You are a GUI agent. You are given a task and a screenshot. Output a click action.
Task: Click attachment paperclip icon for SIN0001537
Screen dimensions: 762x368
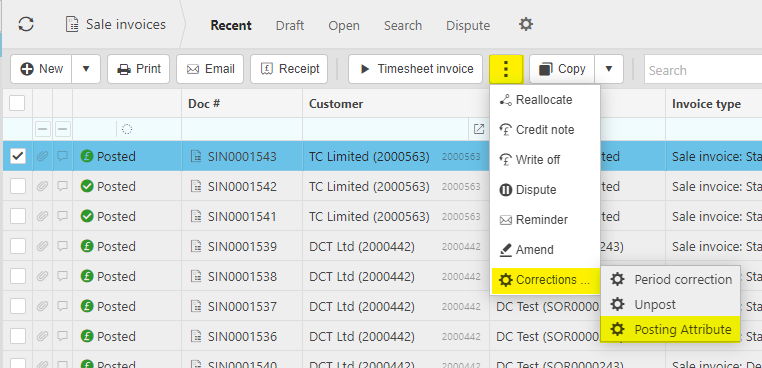tap(42, 306)
